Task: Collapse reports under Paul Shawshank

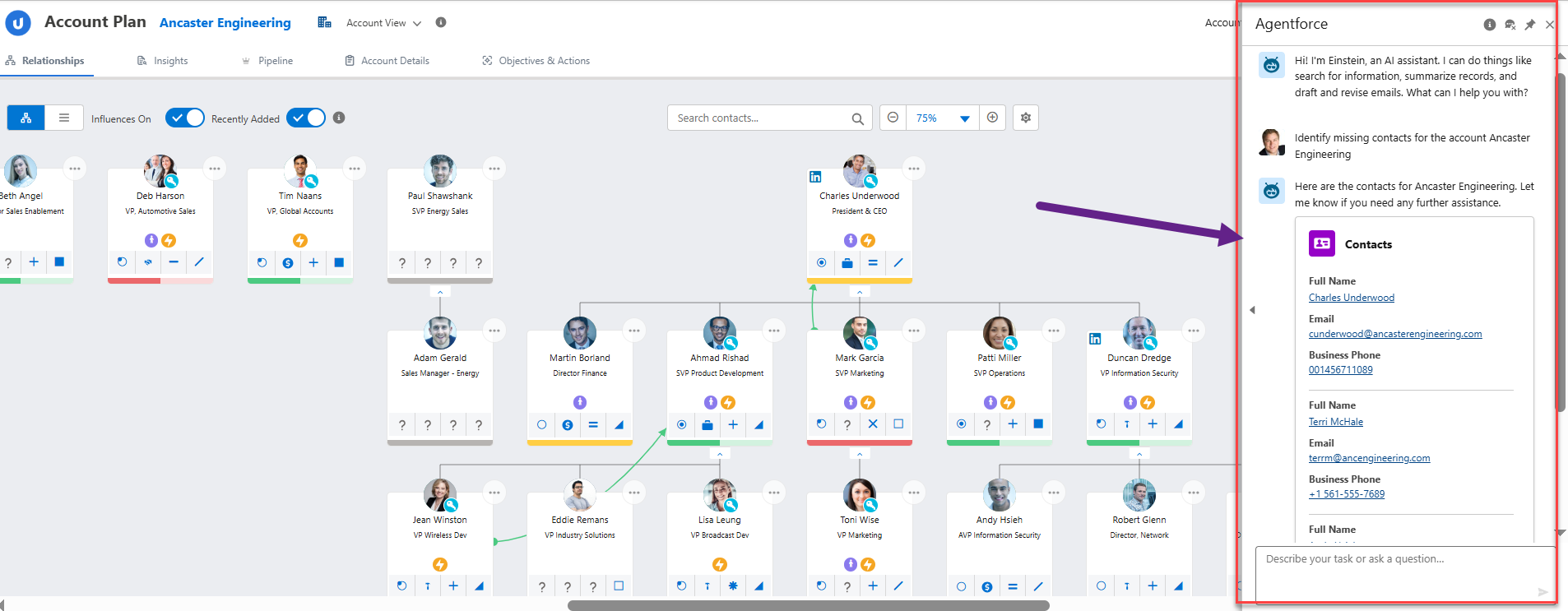Action: click(x=440, y=292)
